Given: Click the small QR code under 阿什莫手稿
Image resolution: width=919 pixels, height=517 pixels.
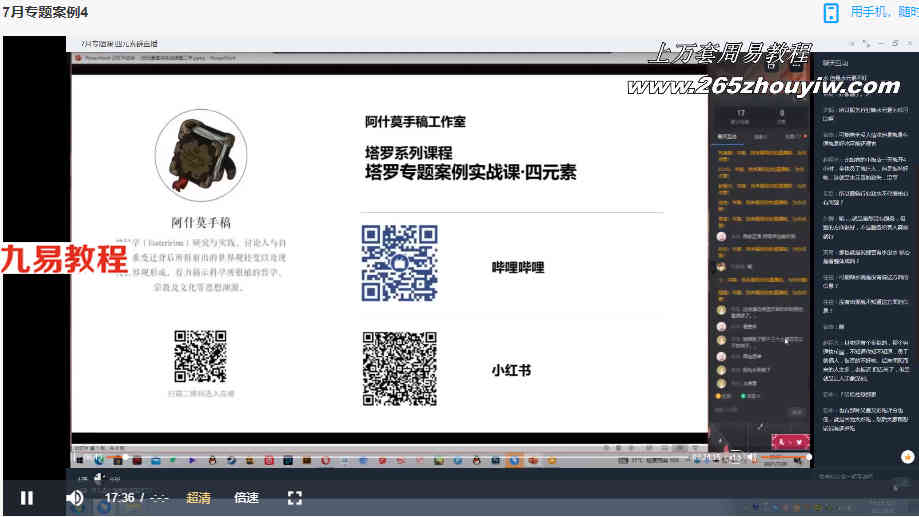Looking at the screenshot, I should click(x=200, y=356).
